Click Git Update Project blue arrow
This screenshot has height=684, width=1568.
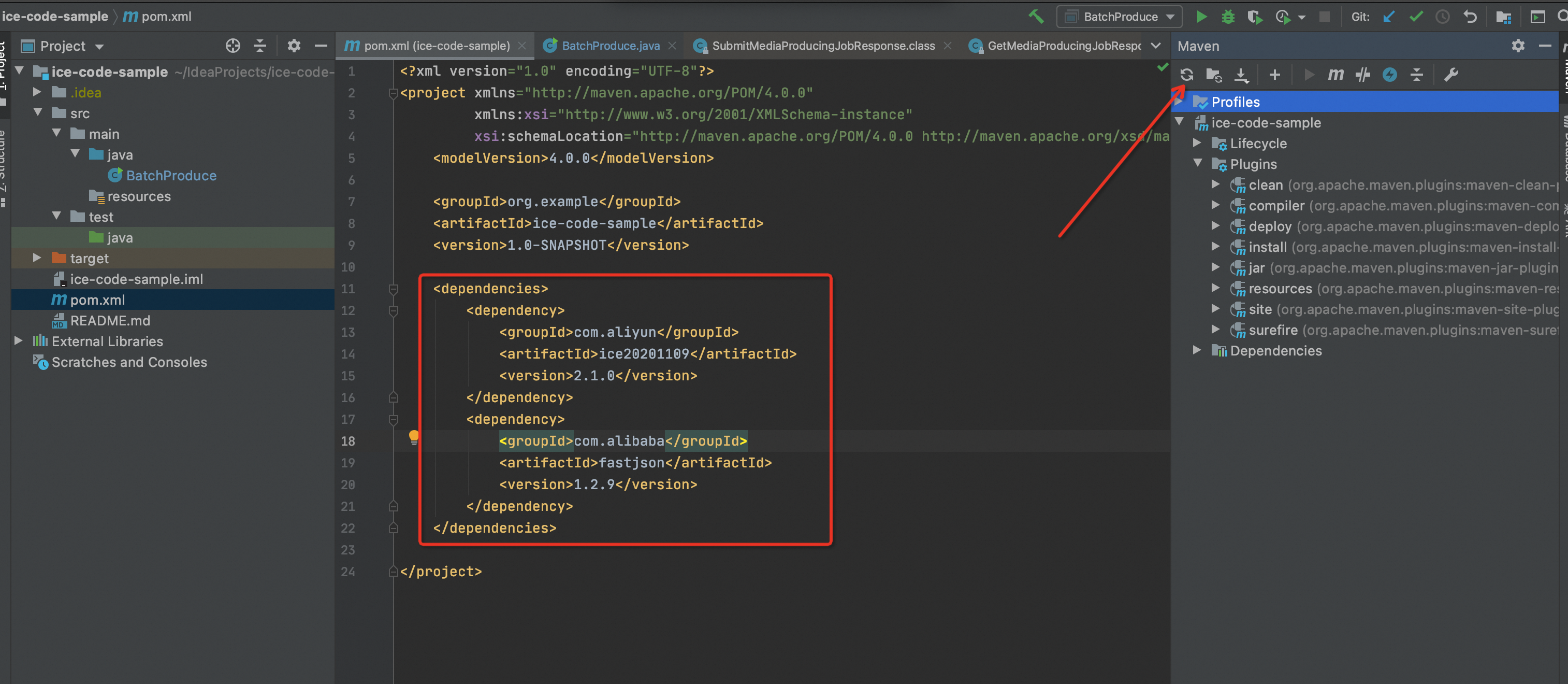click(1388, 17)
